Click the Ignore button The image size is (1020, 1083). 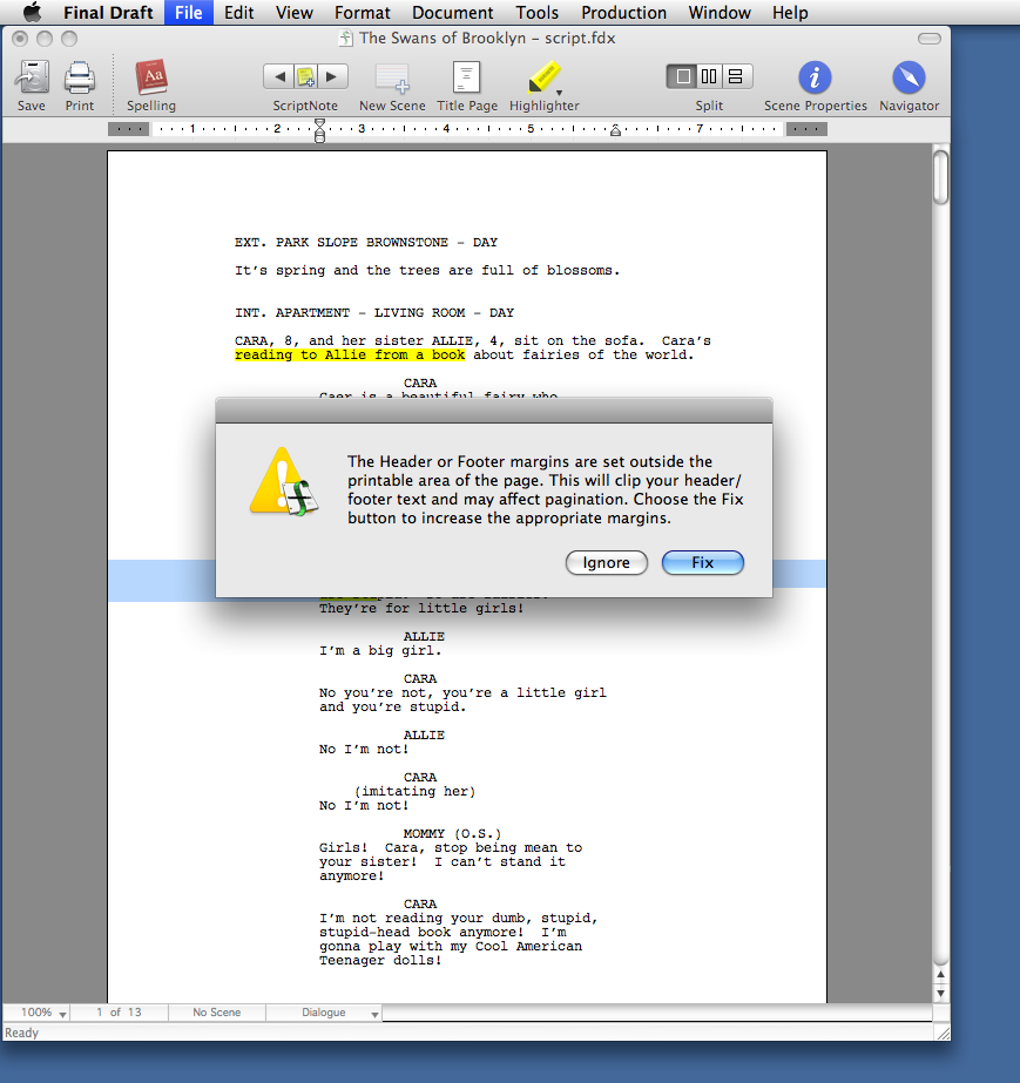click(x=606, y=562)
